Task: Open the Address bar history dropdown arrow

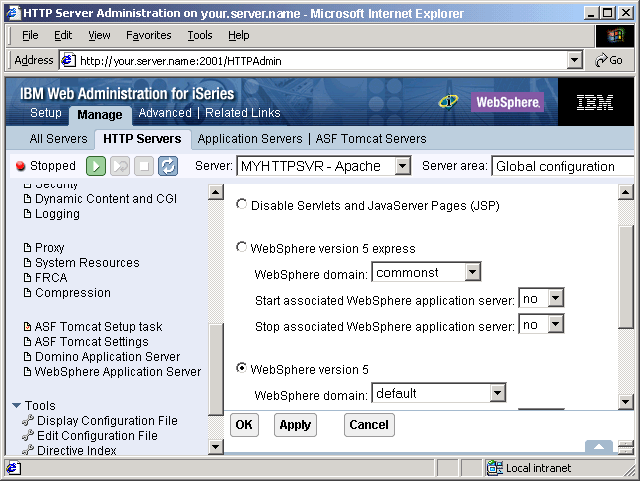Action: 574,60
